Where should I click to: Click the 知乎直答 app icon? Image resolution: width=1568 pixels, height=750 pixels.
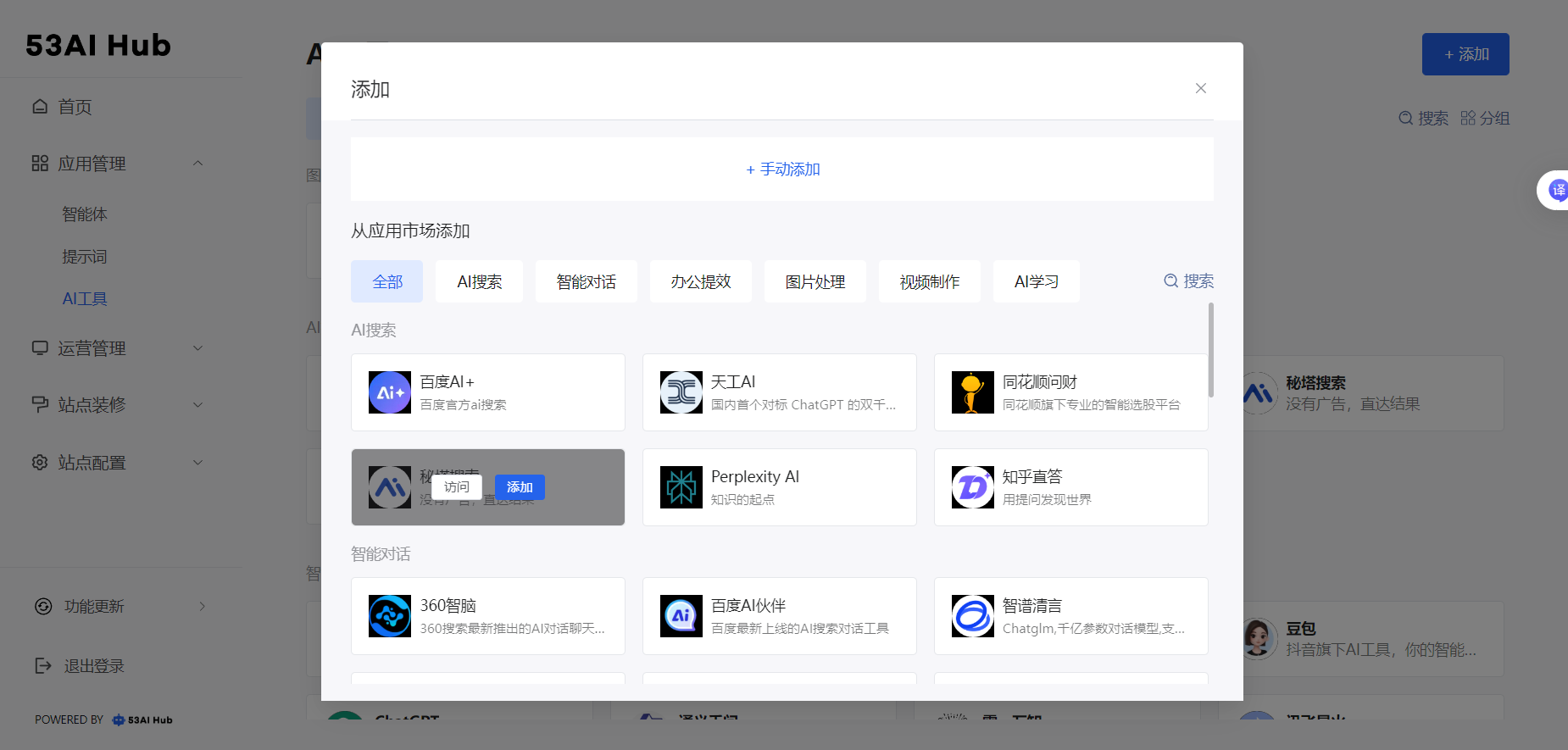972,487
